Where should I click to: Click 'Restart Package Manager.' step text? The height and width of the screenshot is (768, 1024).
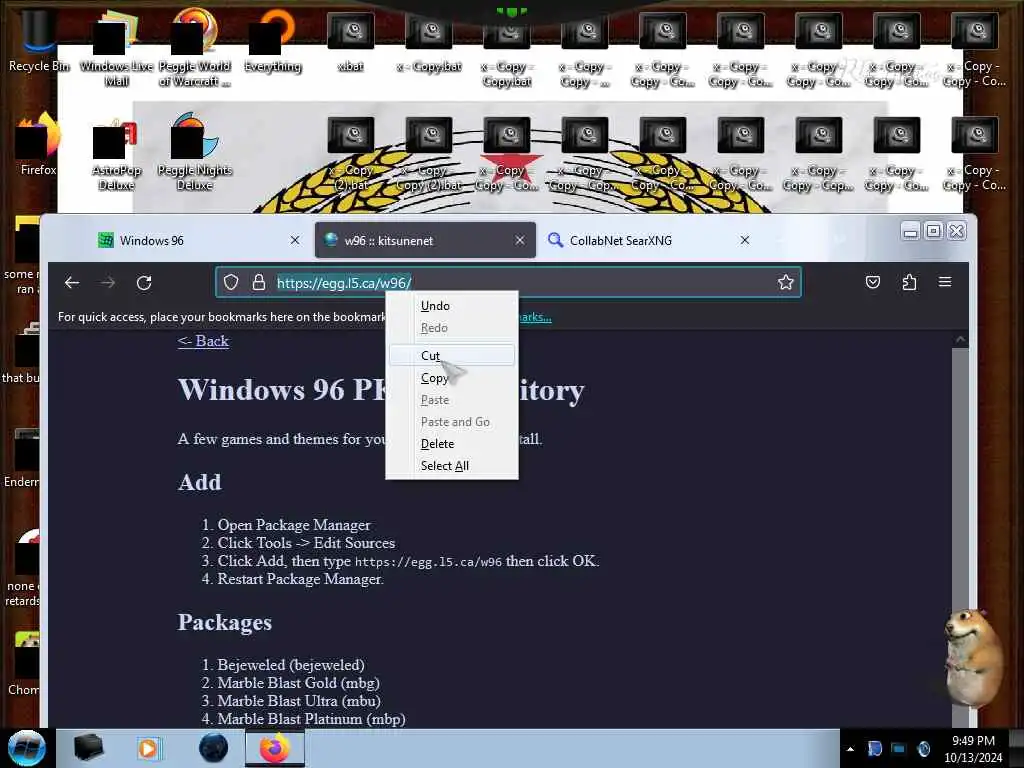(x=300, y=579)
